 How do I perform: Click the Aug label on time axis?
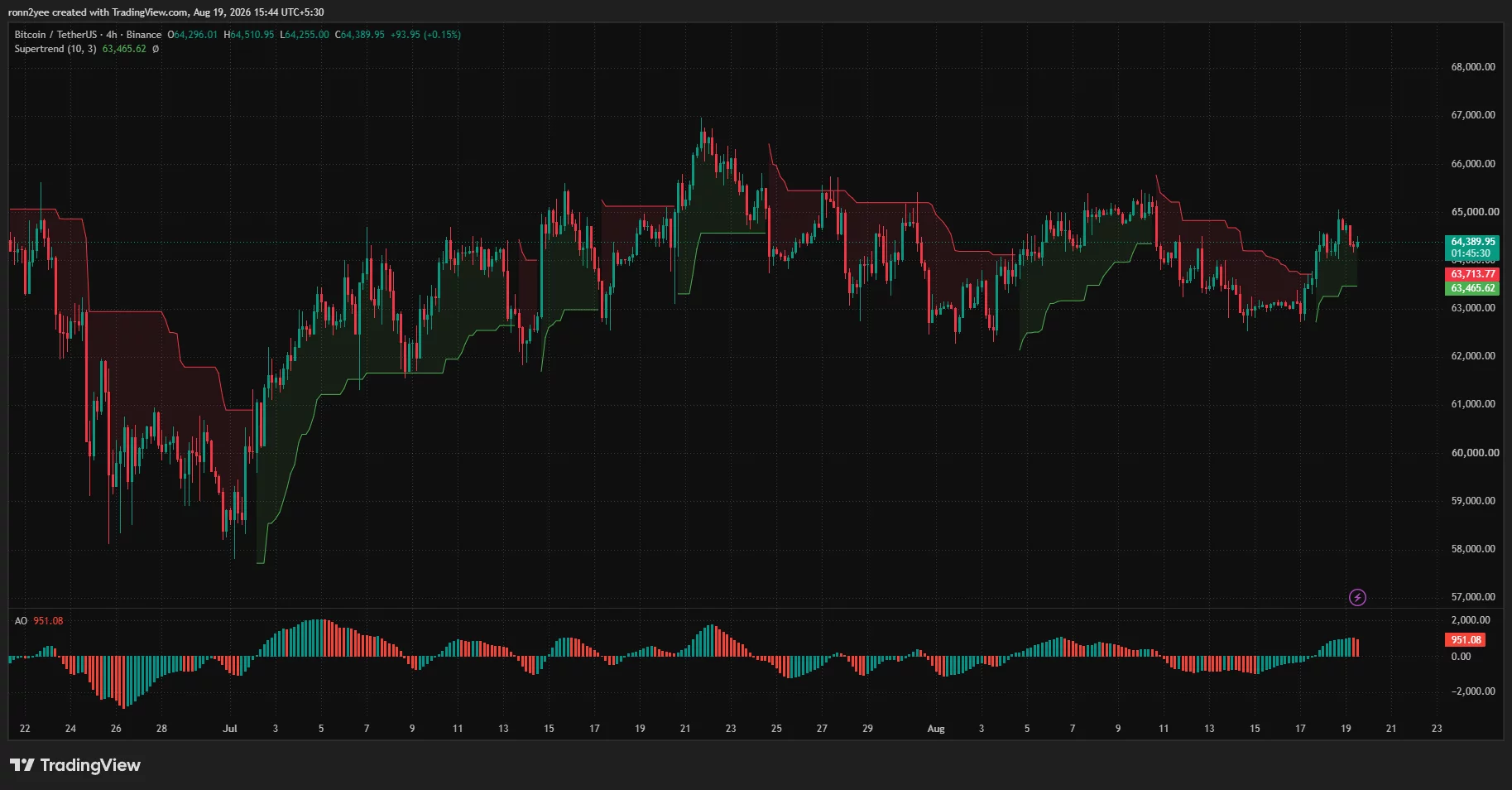click(x=936, y=729)
